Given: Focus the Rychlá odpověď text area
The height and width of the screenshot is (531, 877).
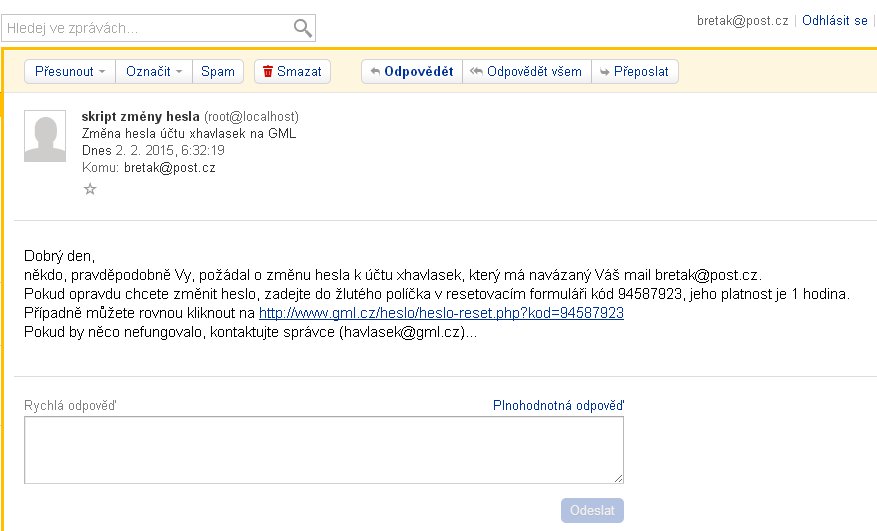Looking at the screenshot, I should point(323,450).
